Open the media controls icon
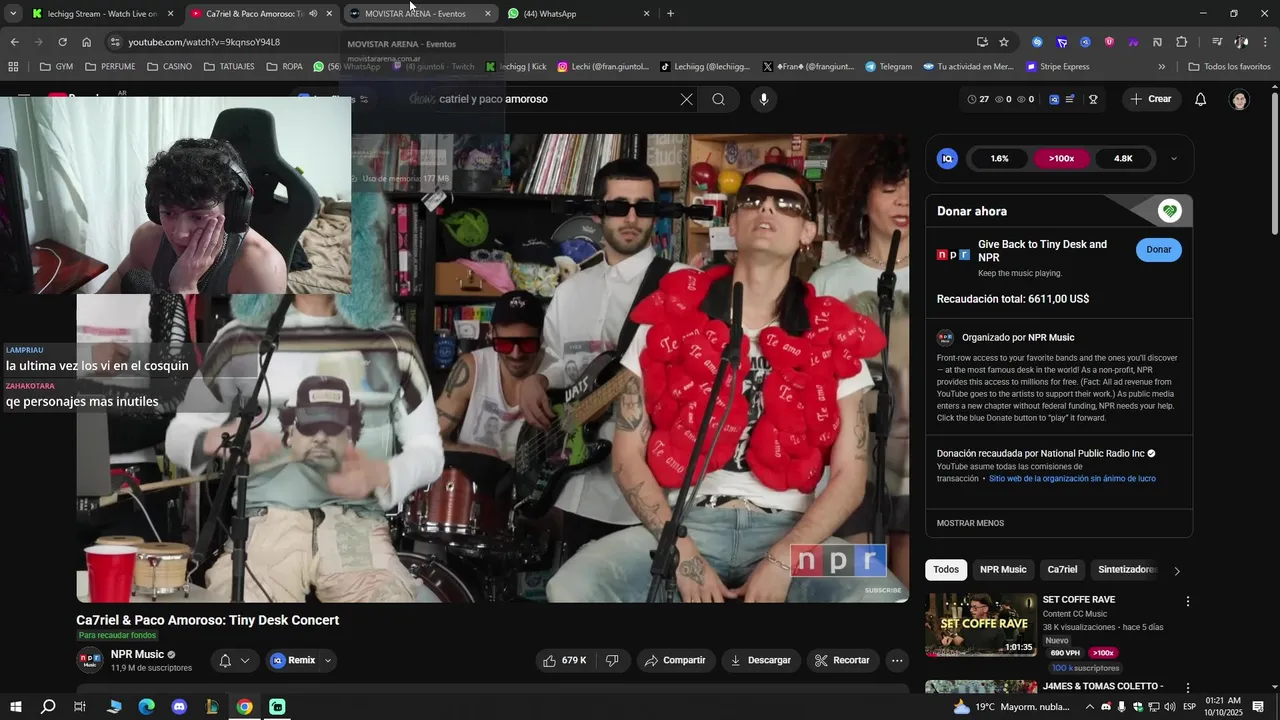Screen dimensions: 1280x720 point(1217,42)
